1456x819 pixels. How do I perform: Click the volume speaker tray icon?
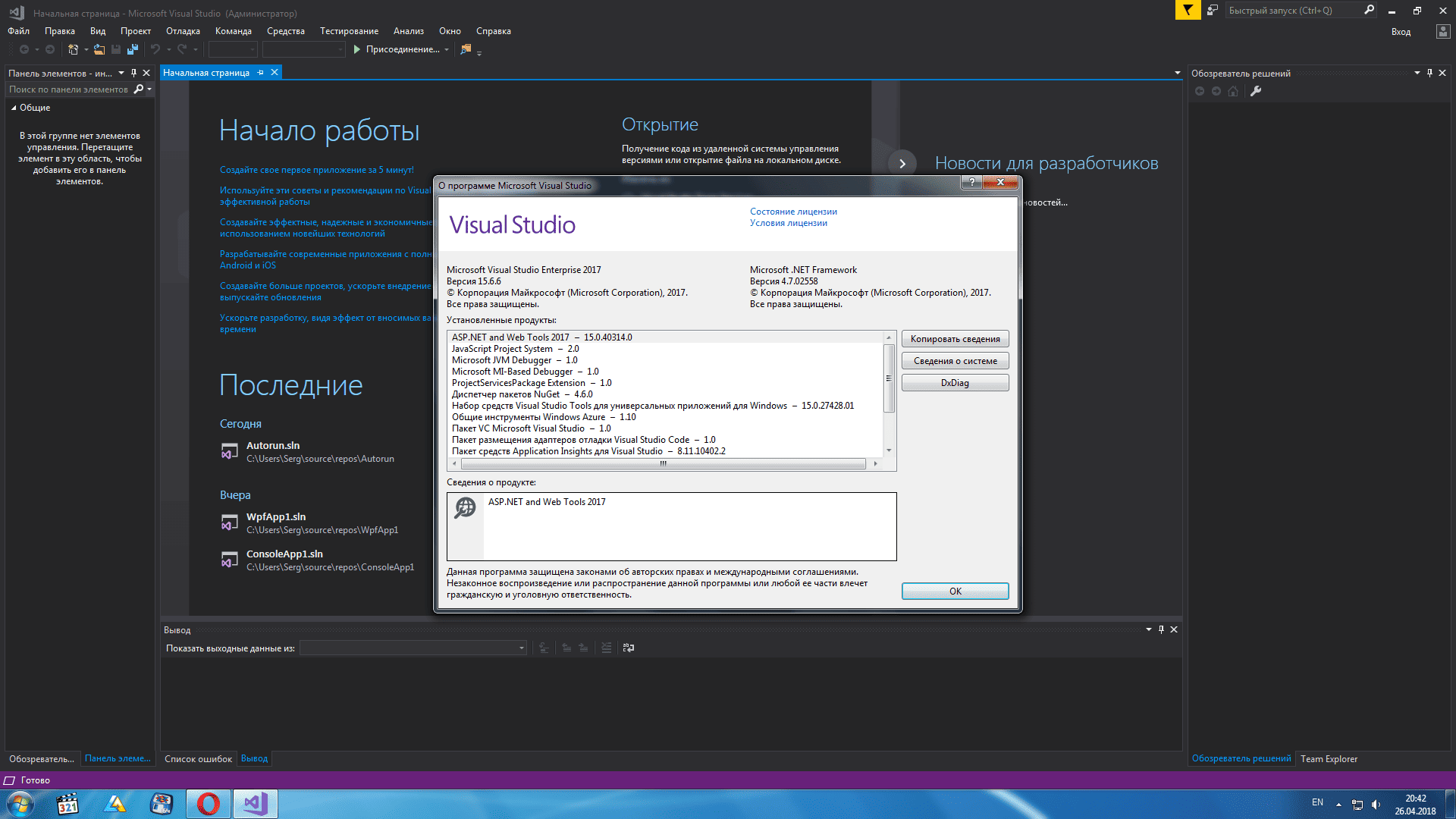pyautogui.click(x=1376, y=805)
